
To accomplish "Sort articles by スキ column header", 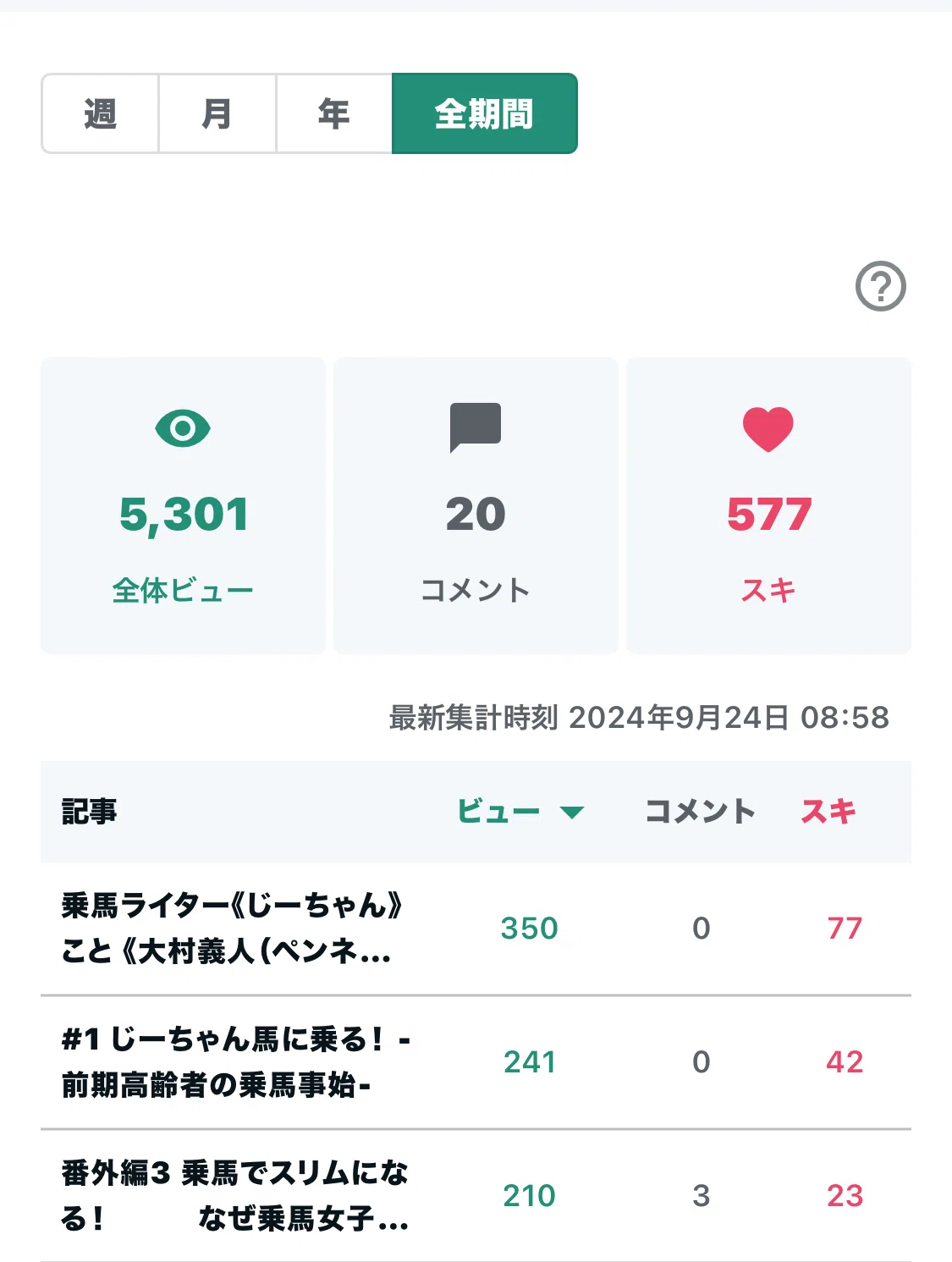I will tap(828, 812).
